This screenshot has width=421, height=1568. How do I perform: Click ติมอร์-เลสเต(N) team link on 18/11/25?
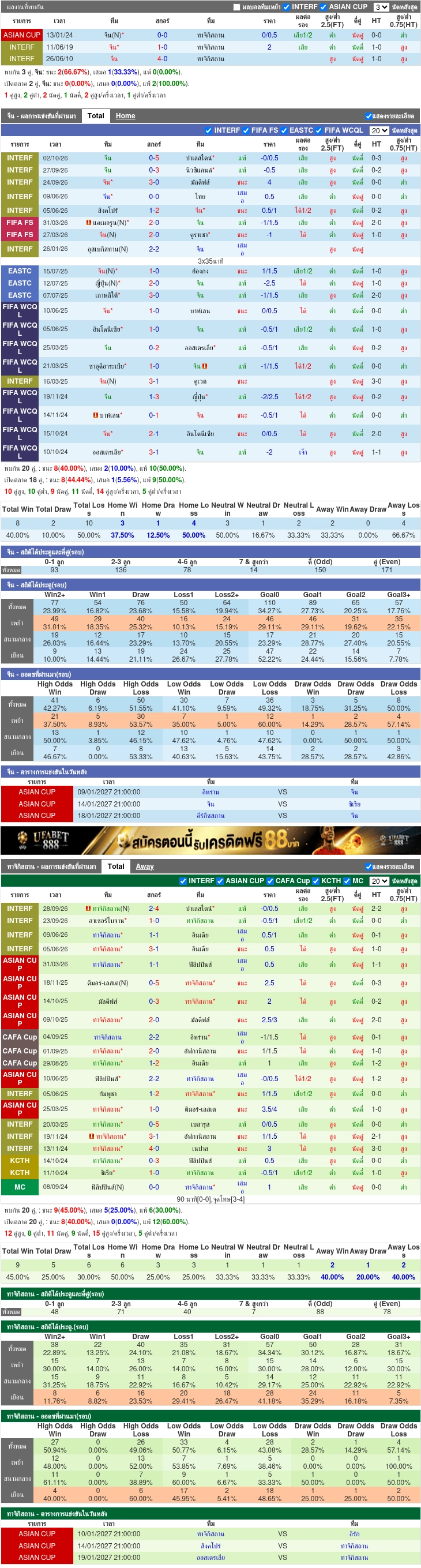click(x=108, y=983)
